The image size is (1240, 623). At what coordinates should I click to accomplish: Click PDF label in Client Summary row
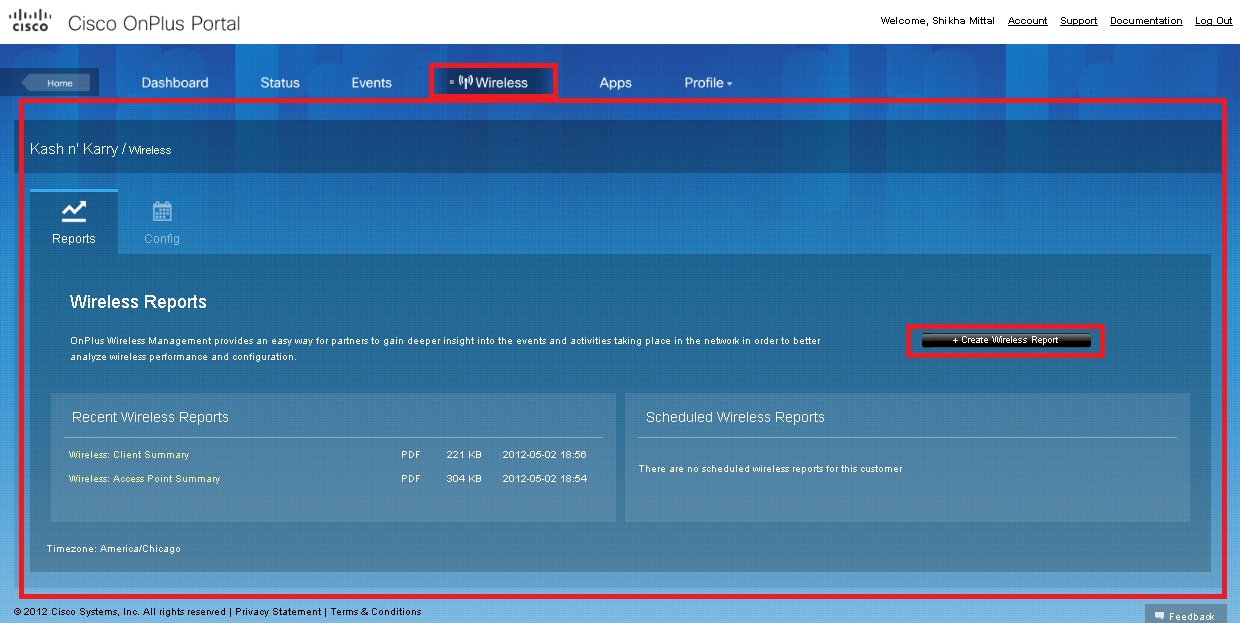coord(411,455)
